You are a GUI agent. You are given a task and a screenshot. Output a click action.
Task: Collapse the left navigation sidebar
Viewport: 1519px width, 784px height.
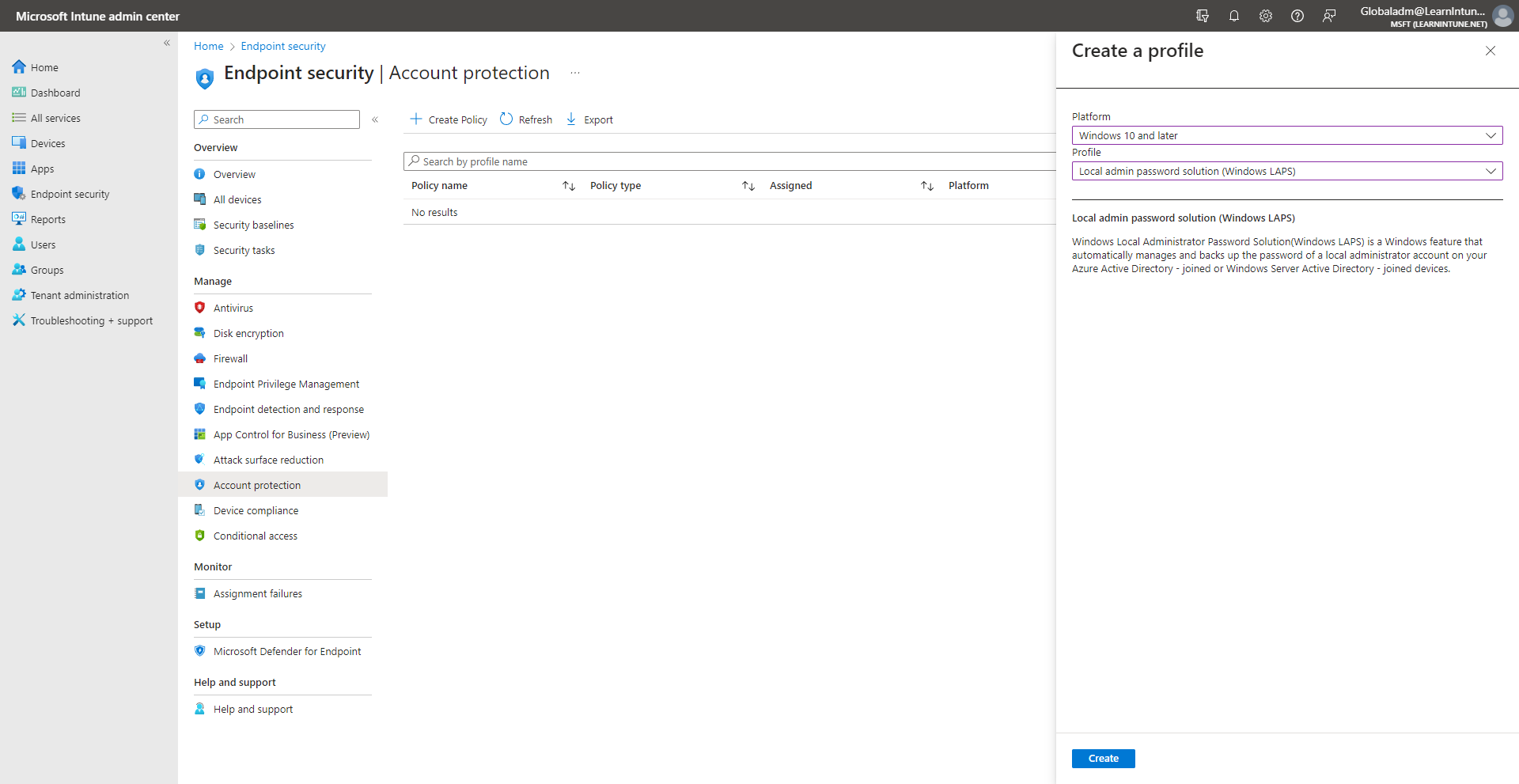tap(167, 43)
